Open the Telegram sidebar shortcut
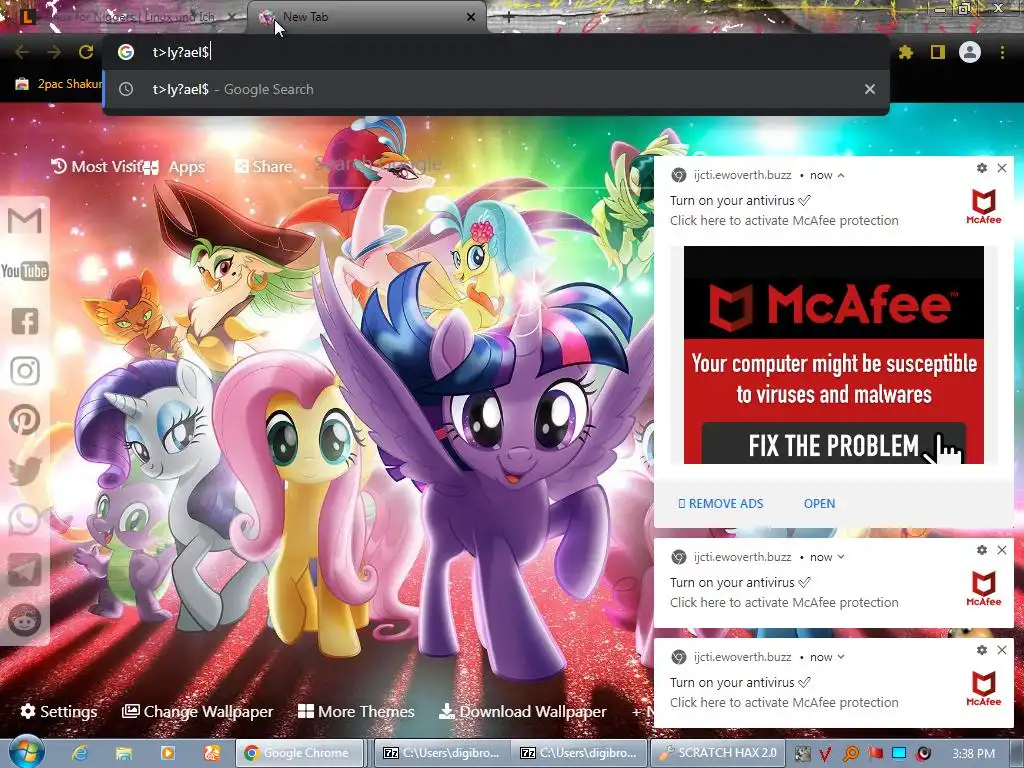The image size is (1024, 768). click(25, 569)
